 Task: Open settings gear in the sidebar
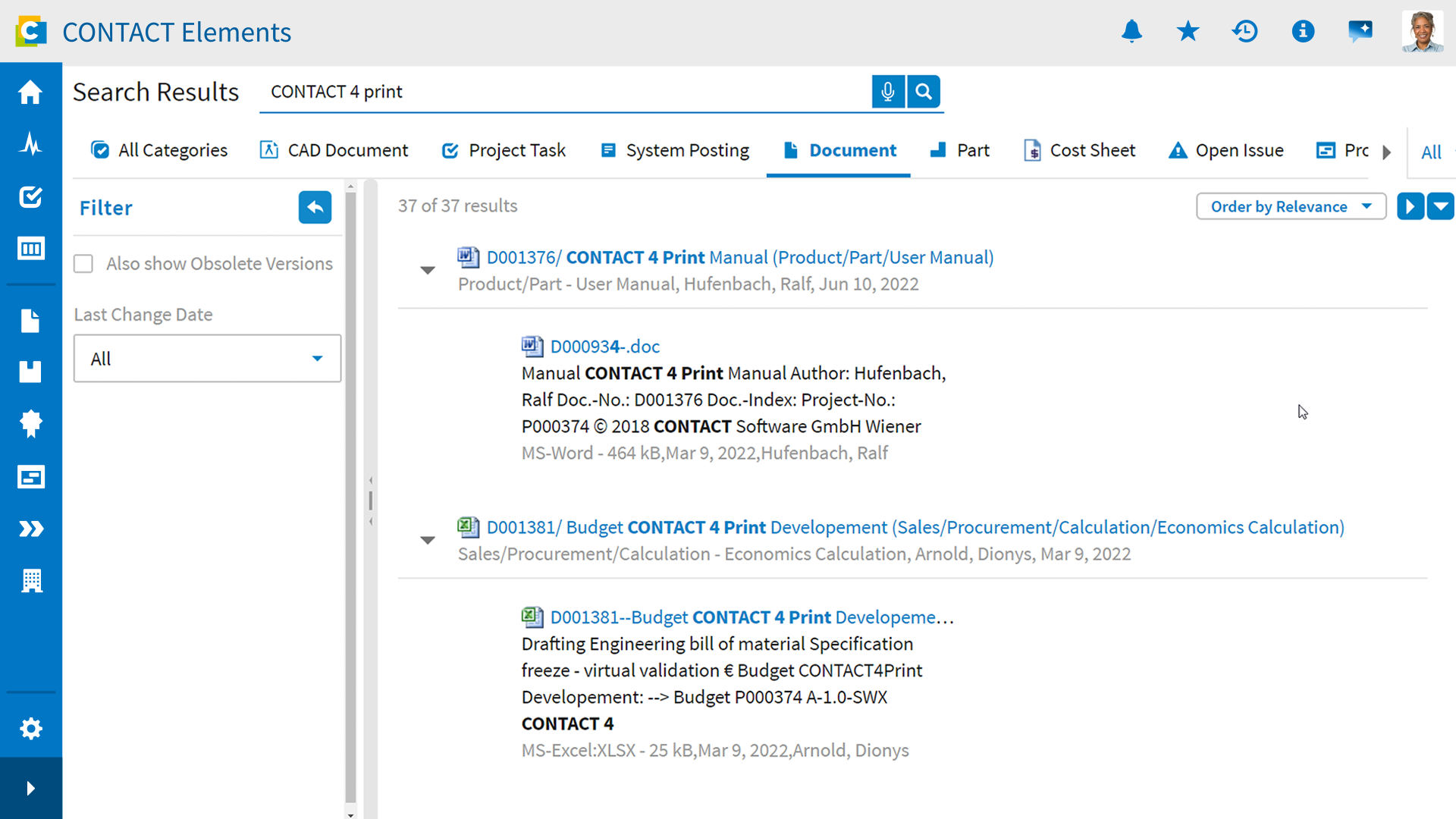[30, 729]
